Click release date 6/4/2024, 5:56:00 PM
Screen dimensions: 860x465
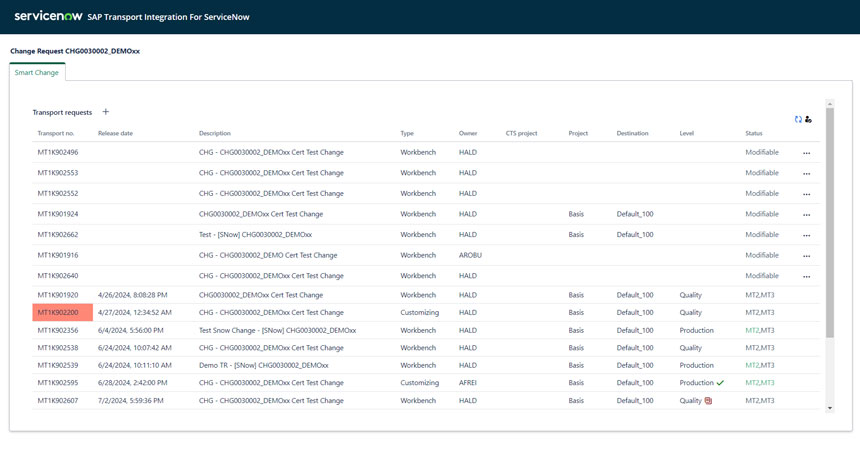point(131,331)
